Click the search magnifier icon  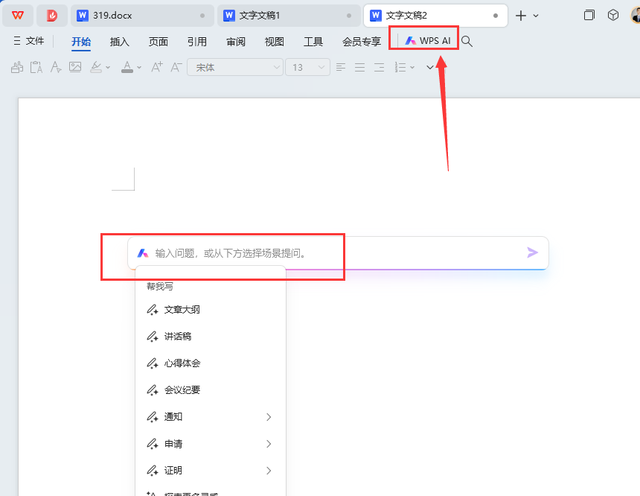click(x=467, y=41)
